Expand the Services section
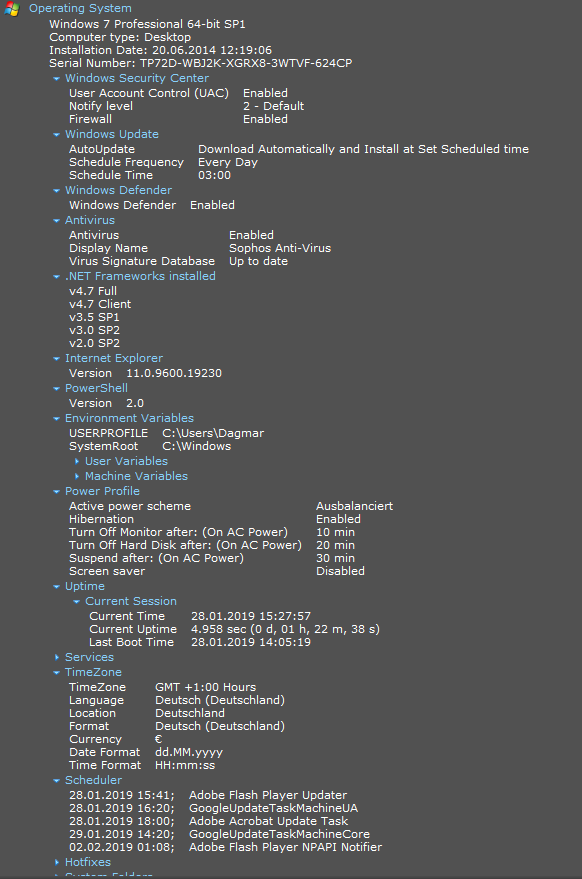The image size is (582, 879). coord(57,657)
